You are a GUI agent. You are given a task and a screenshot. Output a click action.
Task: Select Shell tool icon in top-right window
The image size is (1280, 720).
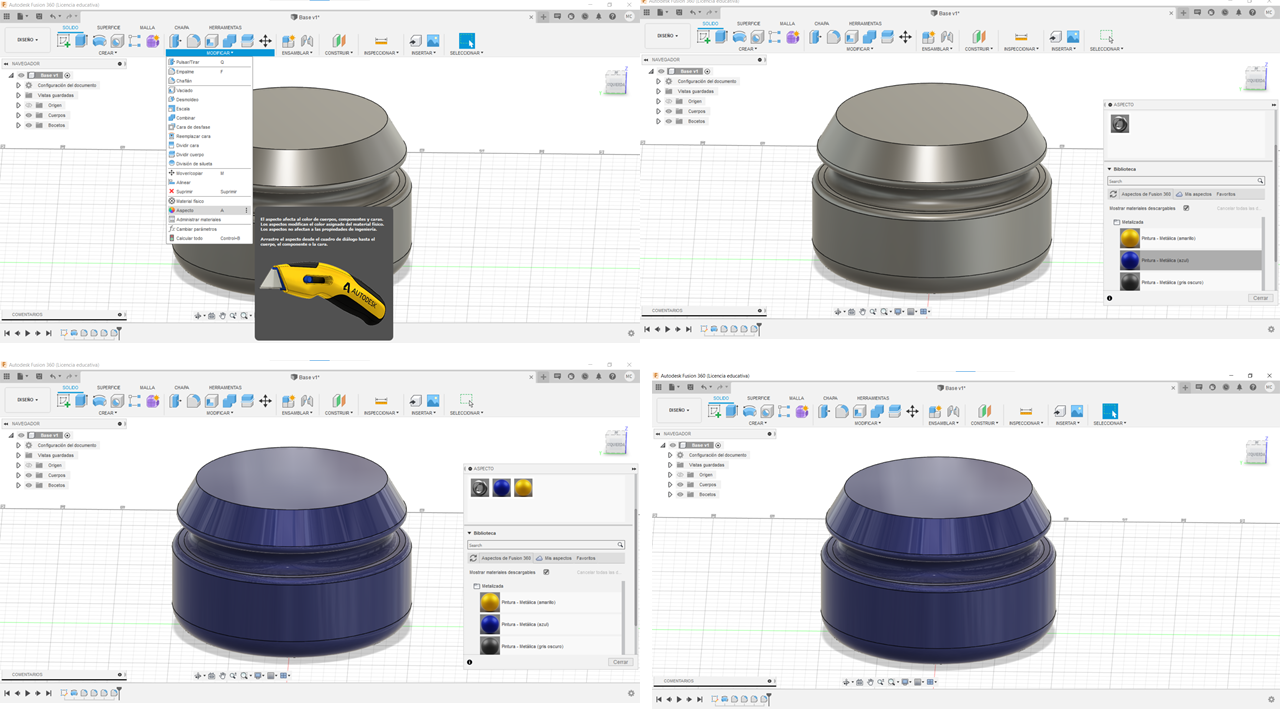851,37
